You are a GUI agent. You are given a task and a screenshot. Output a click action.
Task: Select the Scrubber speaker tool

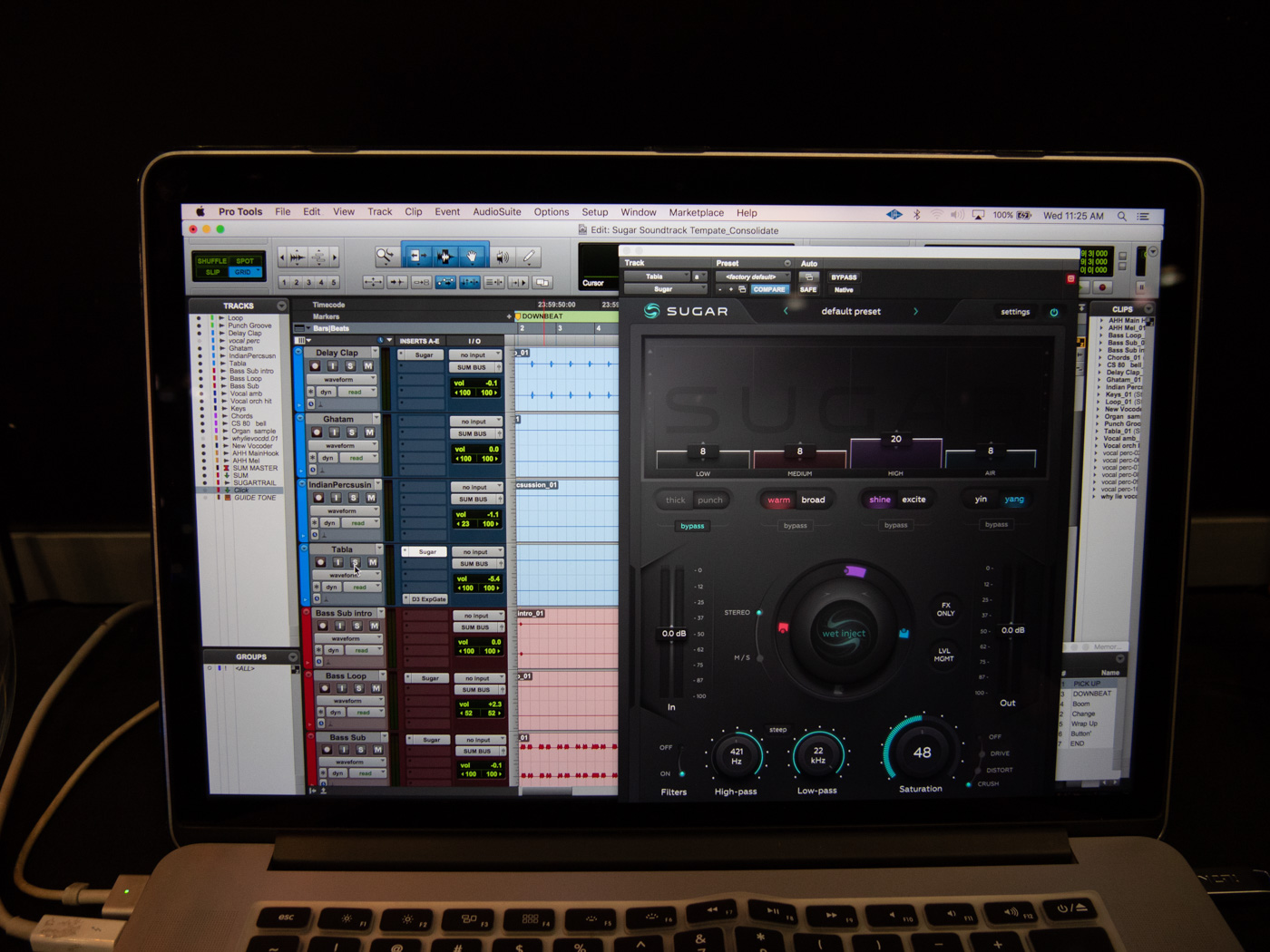tap(502, 257)
